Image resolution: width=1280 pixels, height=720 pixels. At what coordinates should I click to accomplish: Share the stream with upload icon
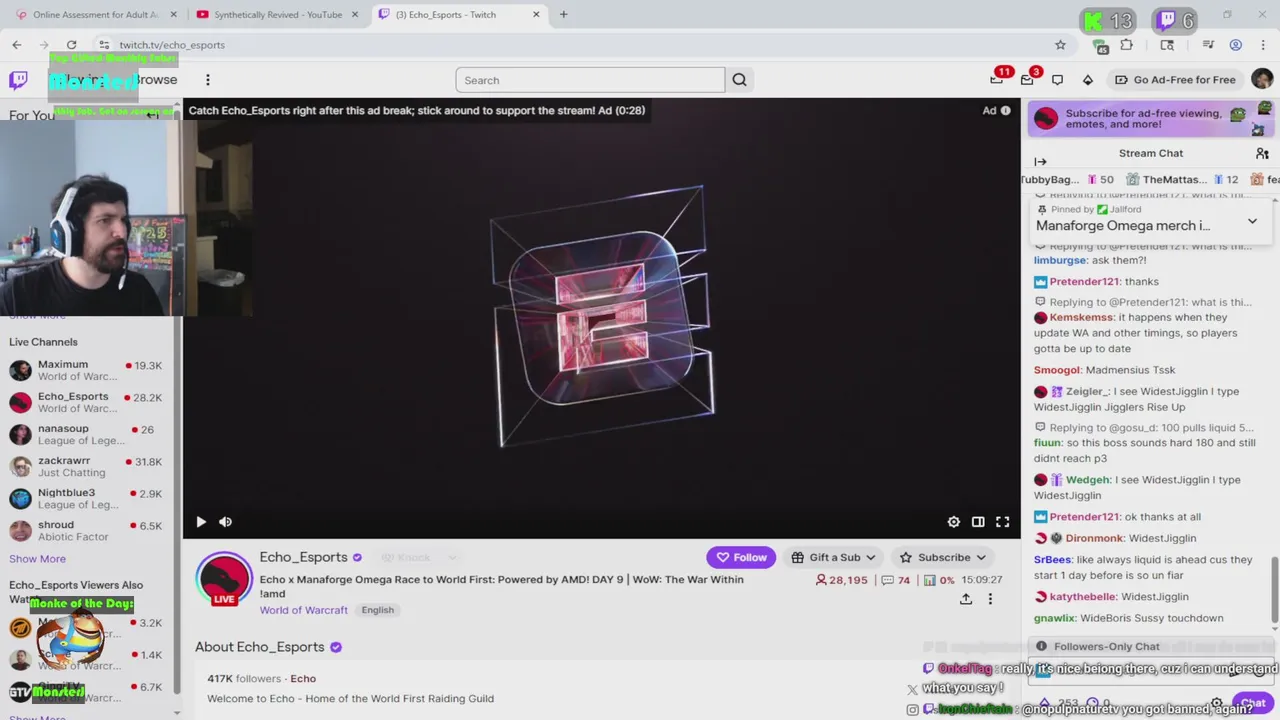(x=966, y=599)
